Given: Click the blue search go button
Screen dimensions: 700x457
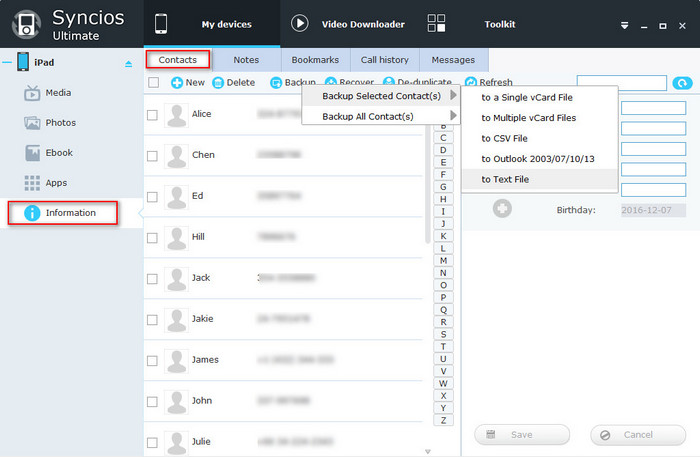Looking at the screenshot, I should 682,83.
